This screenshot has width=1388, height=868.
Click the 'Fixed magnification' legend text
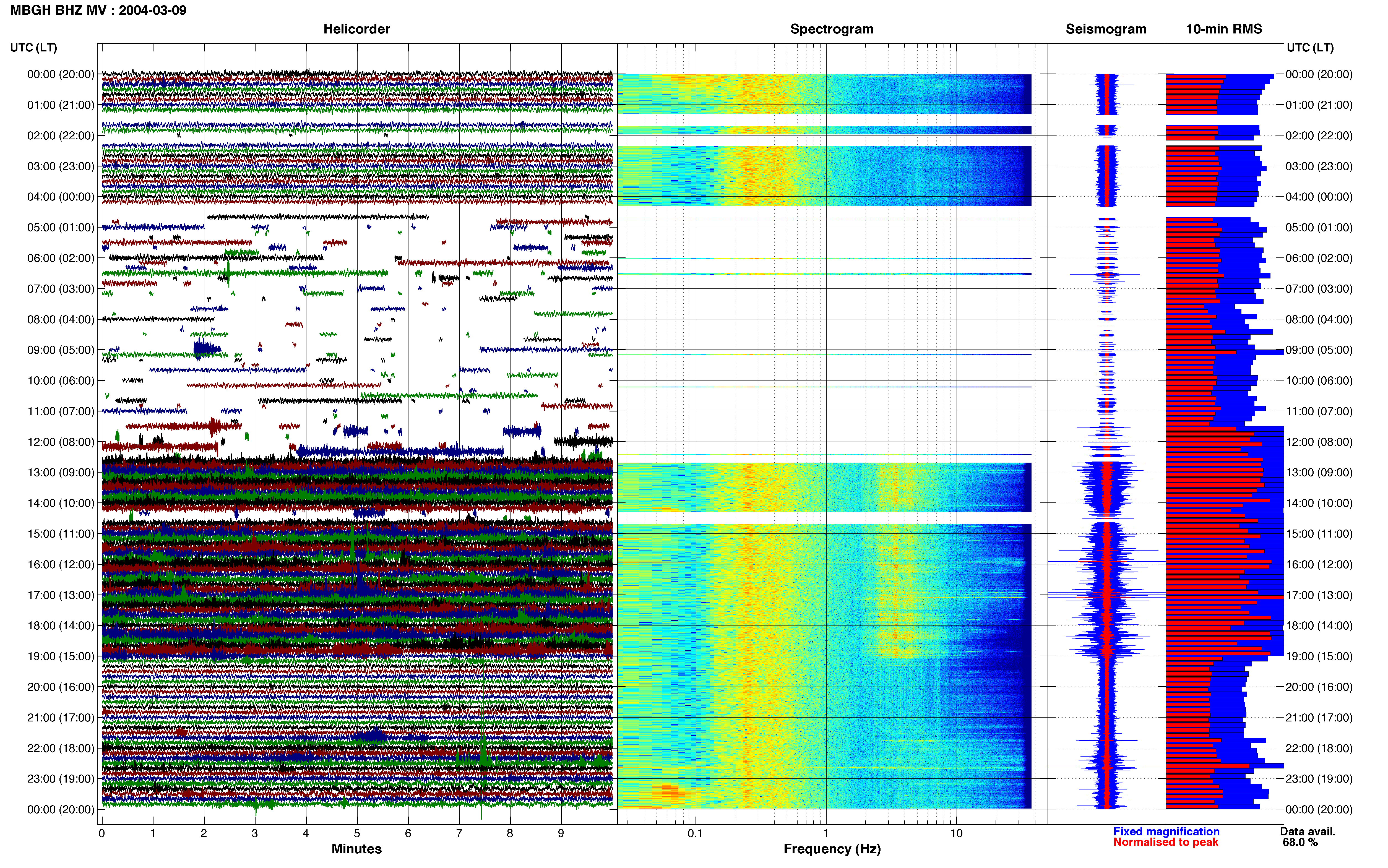[x=1166, y=831]
